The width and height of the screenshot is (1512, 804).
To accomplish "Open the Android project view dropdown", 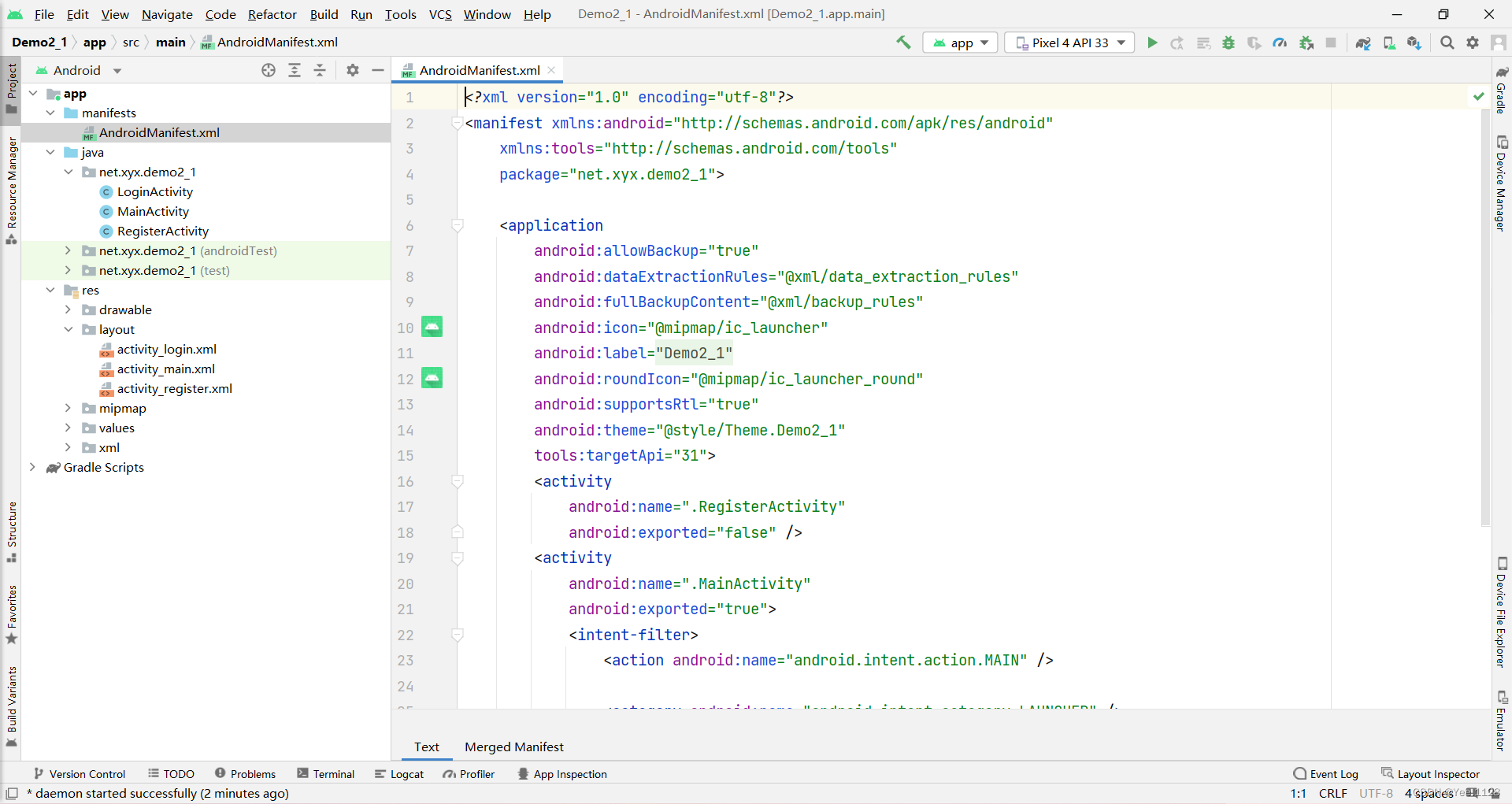I will click(x=79, y=70).
